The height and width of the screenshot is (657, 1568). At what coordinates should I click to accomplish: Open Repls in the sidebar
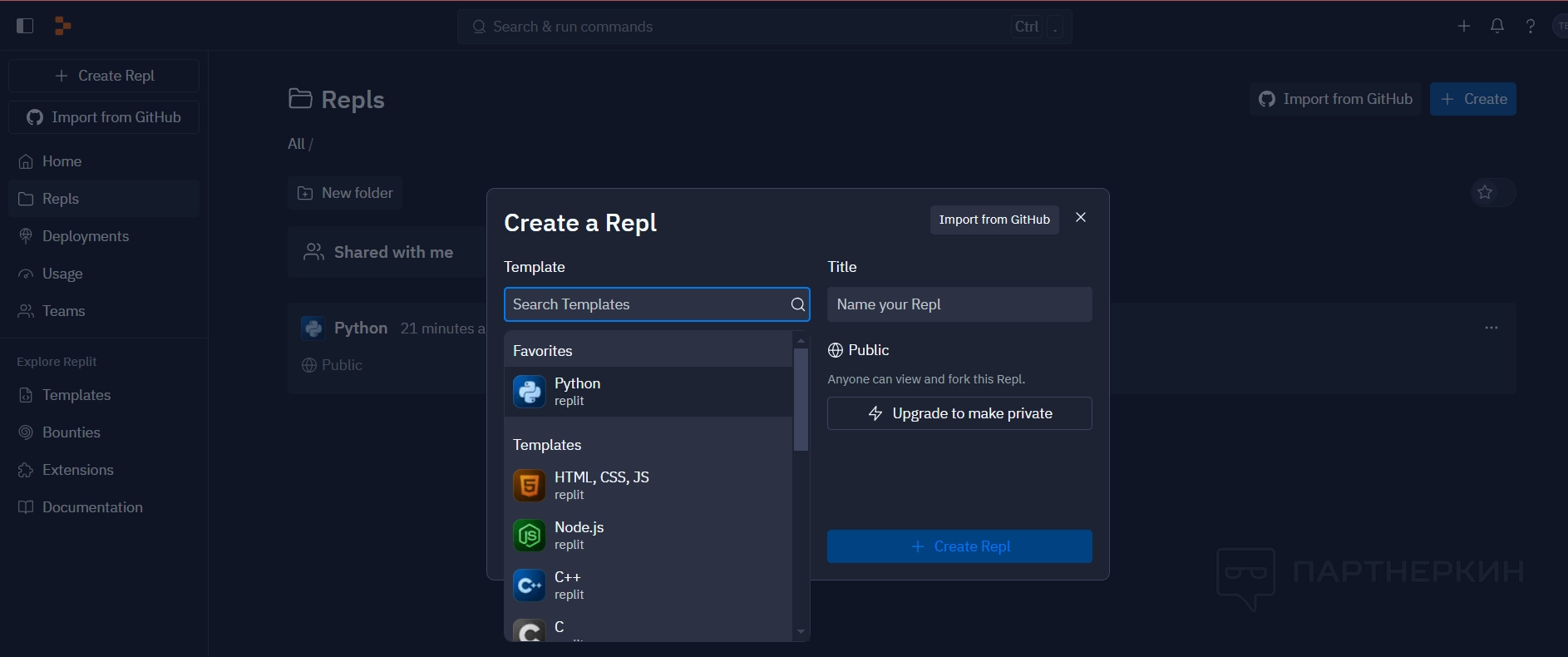tap(104, 199)
